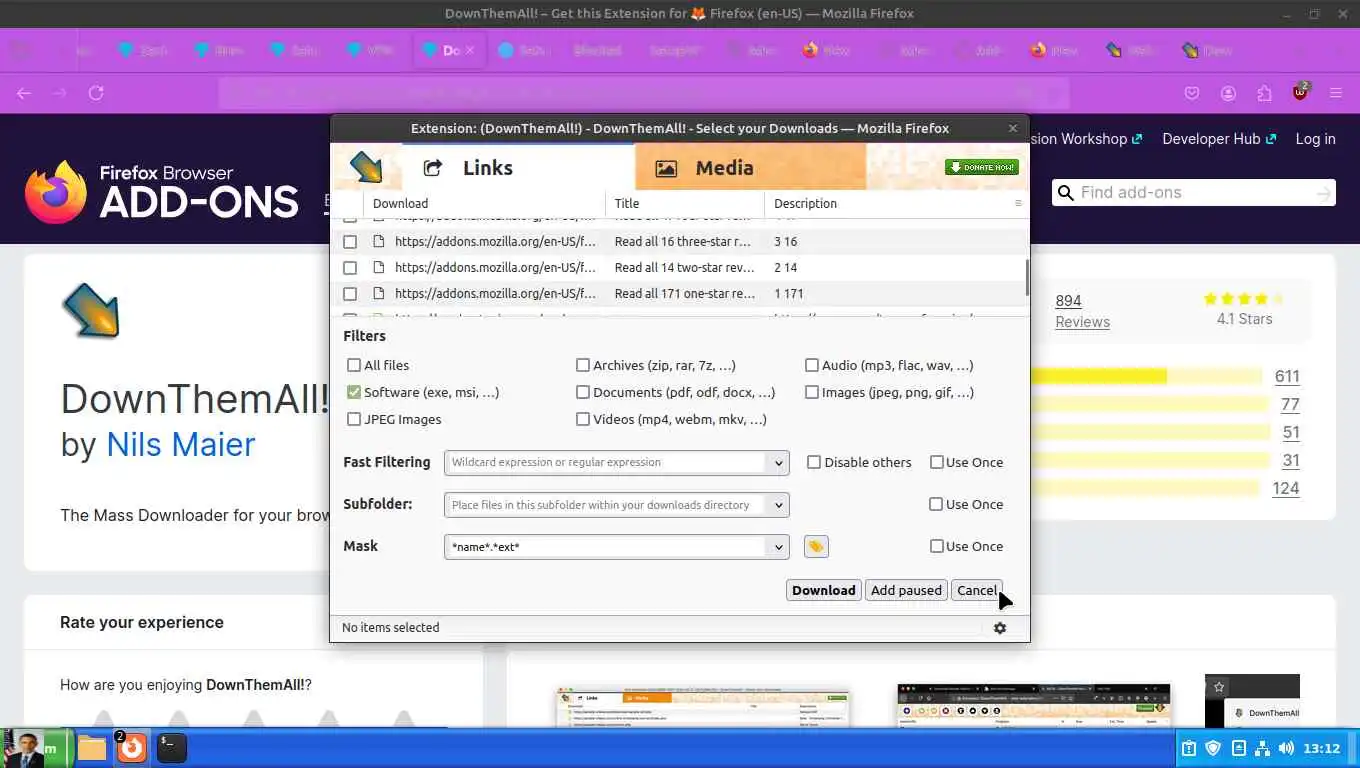Open the Developer Hub link
This screenshot has height=768, width=1360.
click(x=1219, y=139)
